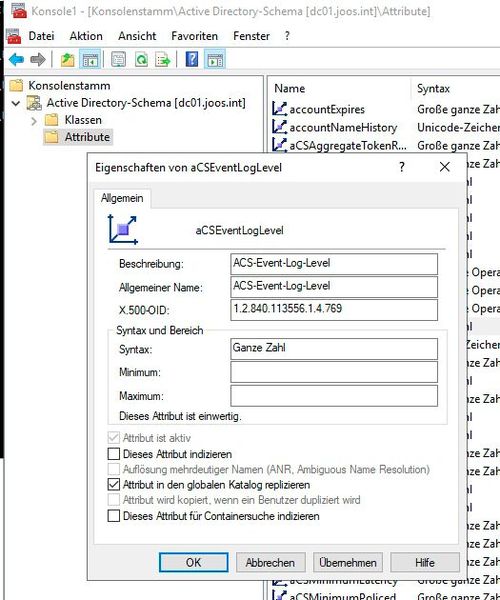
Task: Toggle the ANR 'Auflösung mehrdeutiger Namen' checkbox
Action: pyautogui.click(x=114, y=469)
